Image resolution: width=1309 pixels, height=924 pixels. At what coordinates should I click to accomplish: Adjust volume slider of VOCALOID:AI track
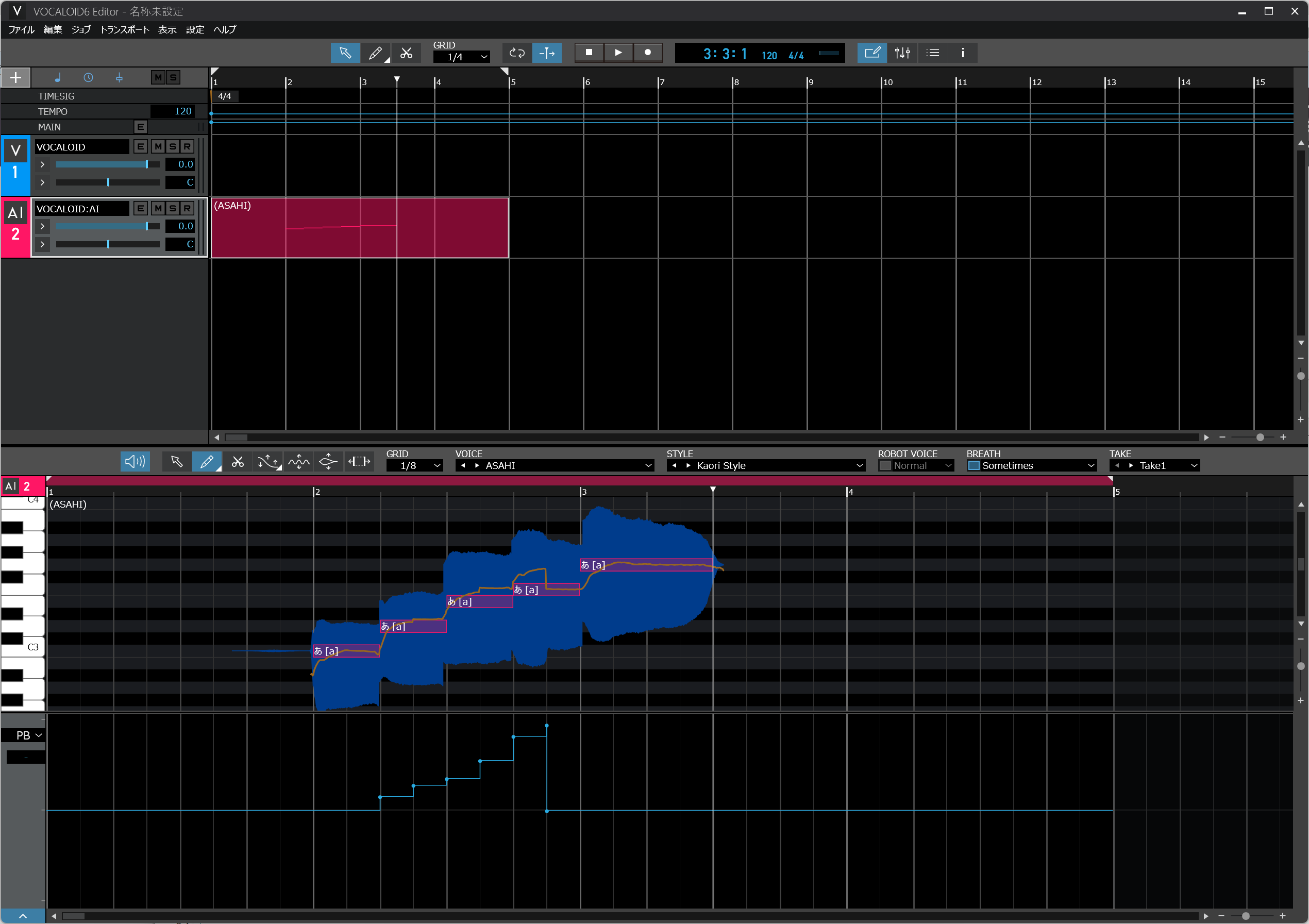click(108, 226)
